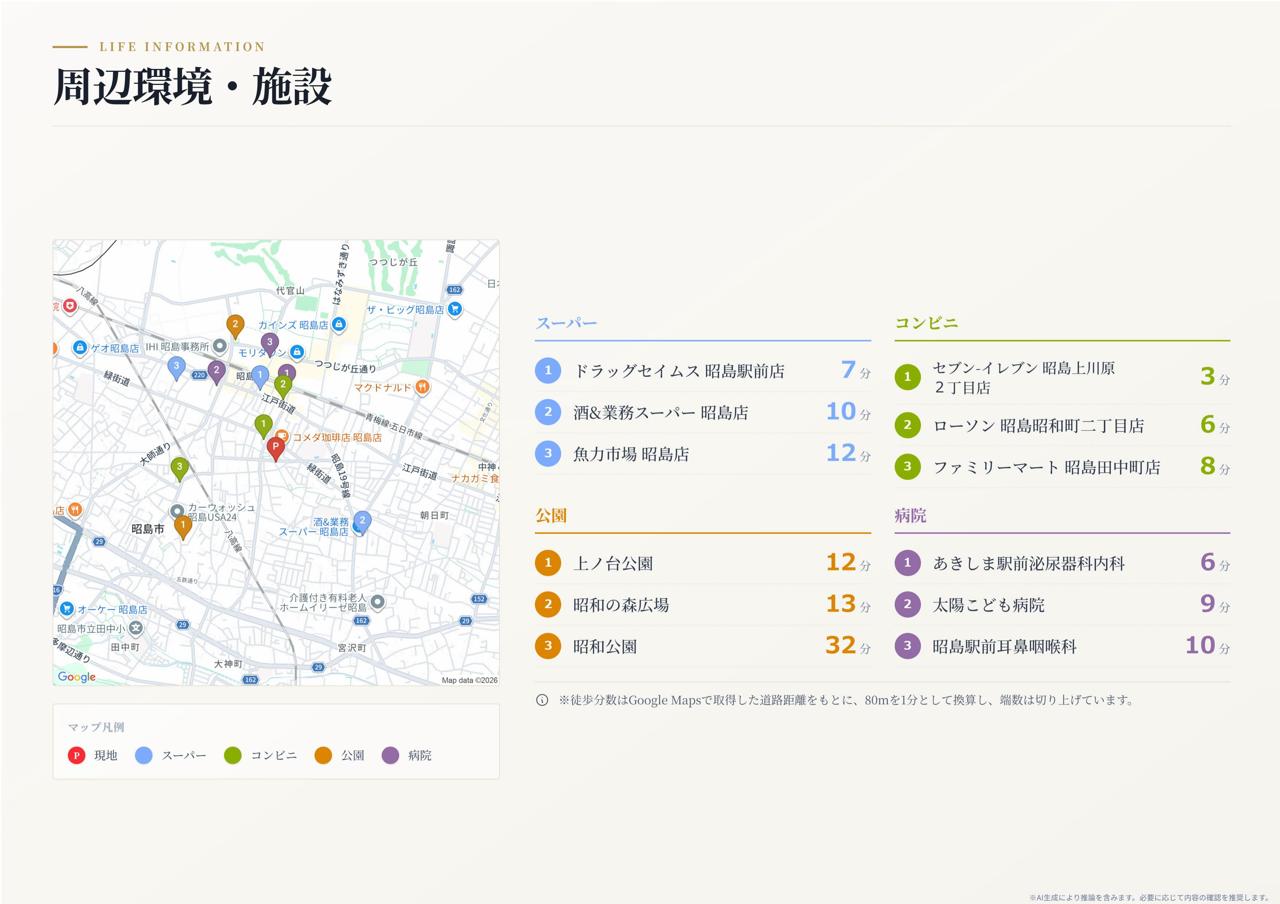Click number 2 badge for ローソン 昭島昭和町二丁目店
Viewport: 1280px width, 904px height.
coord(907,425)
